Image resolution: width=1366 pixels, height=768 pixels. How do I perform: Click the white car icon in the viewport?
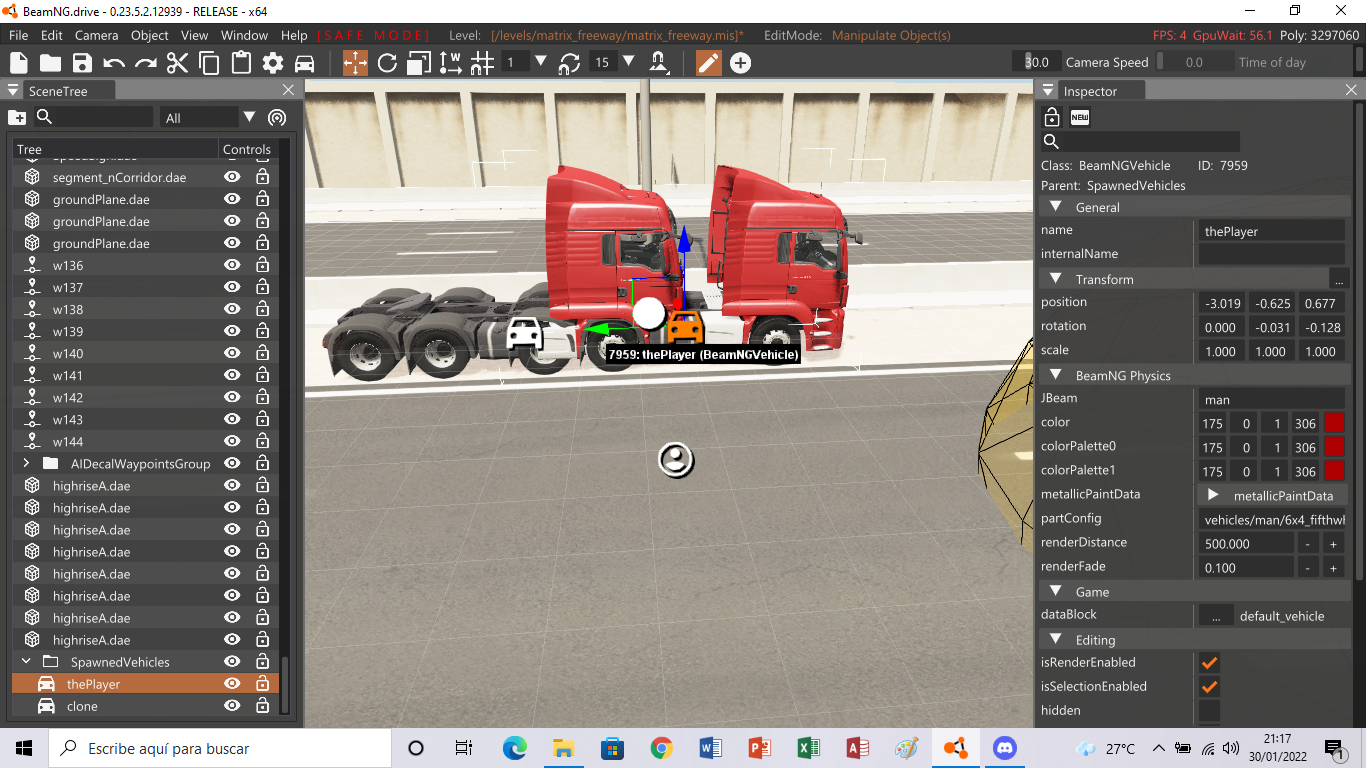524,332
